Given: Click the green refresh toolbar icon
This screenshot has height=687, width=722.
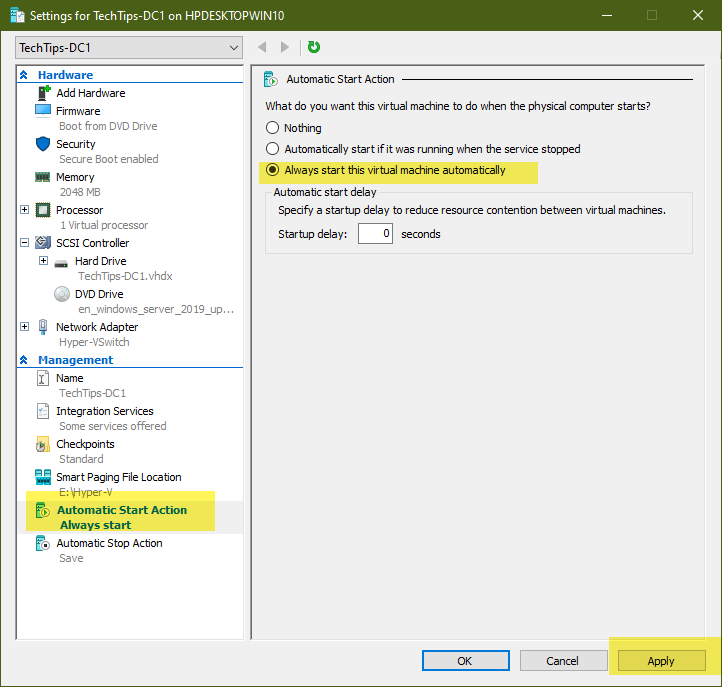Looking at the screenshot, I should point(314,47).
